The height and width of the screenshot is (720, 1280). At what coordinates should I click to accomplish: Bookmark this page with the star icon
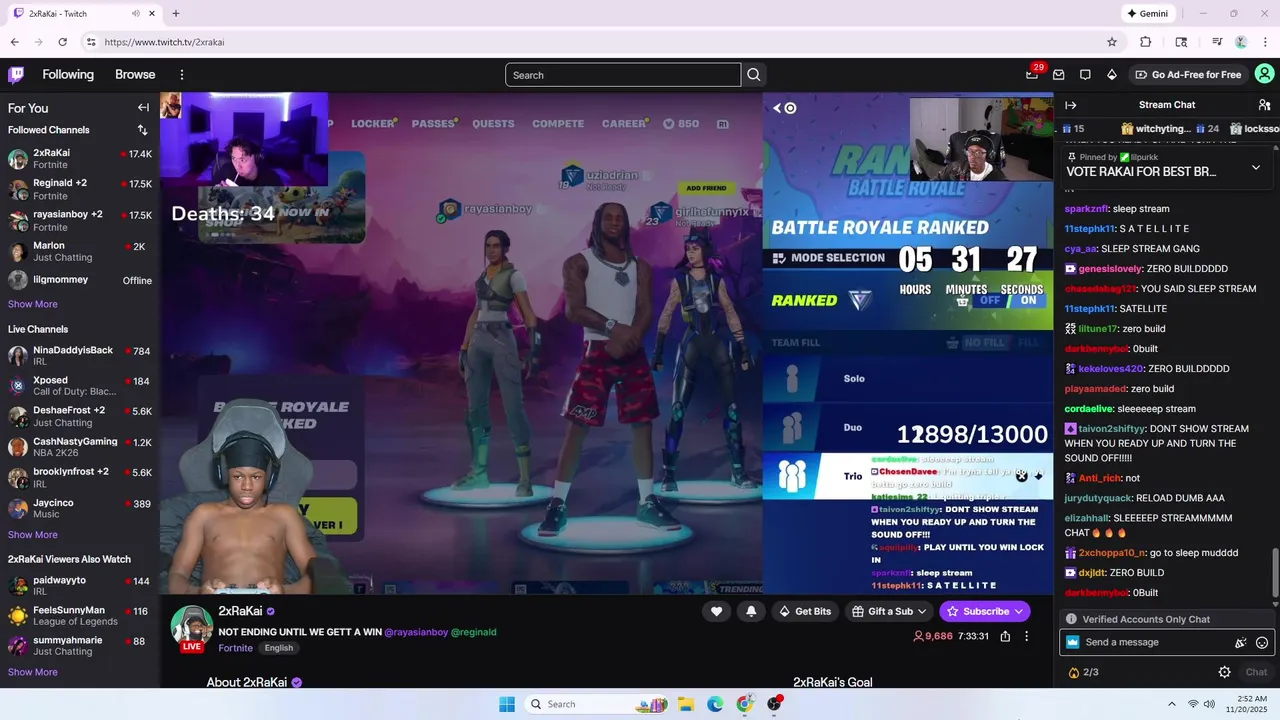tap(1112, 42)
